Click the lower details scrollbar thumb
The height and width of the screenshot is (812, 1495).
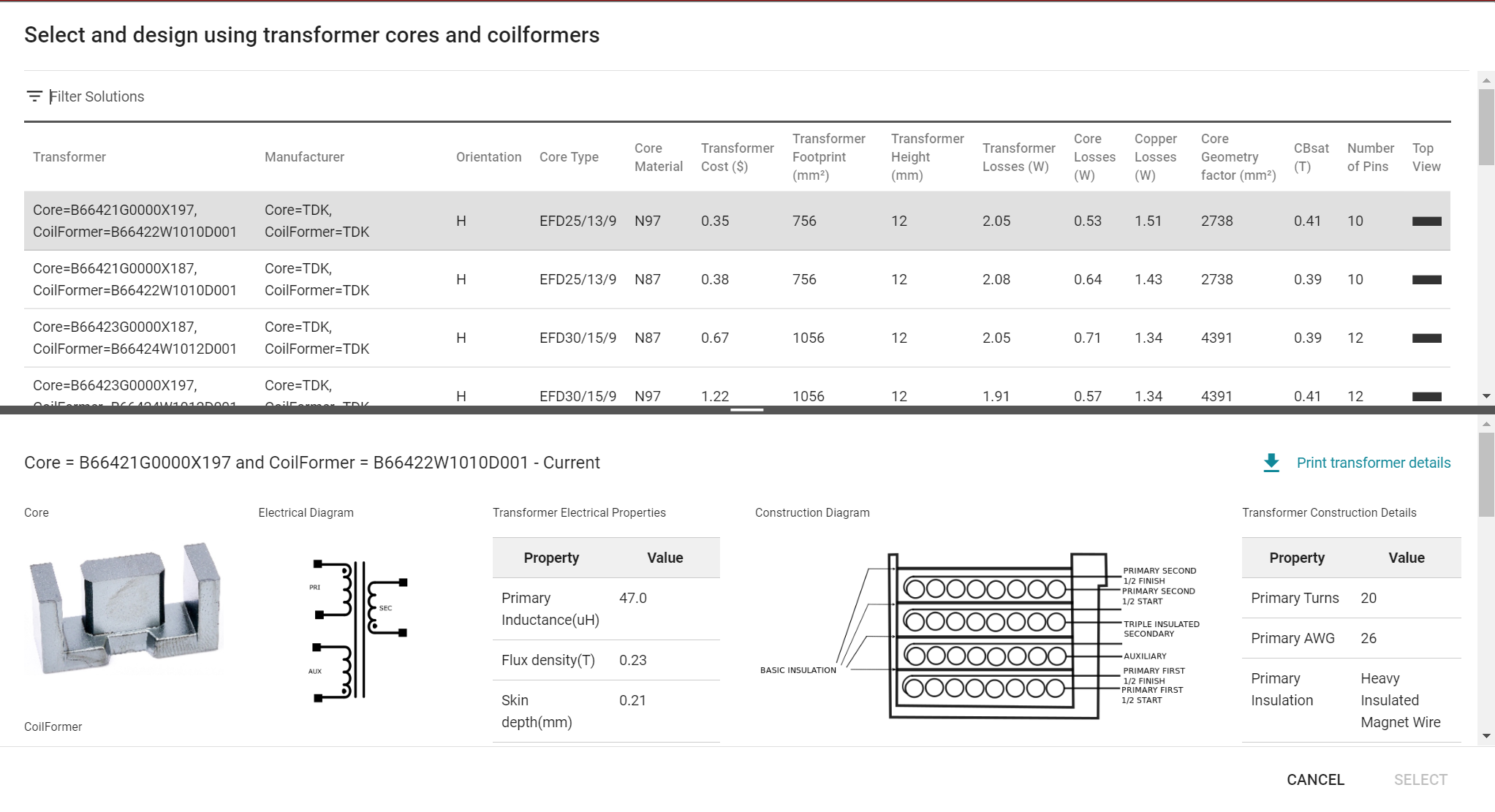coord(1485,474)
